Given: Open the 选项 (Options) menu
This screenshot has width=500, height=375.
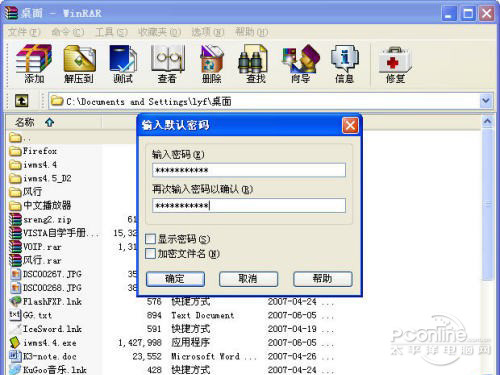Looking at the screenshot, I should 208,32.
